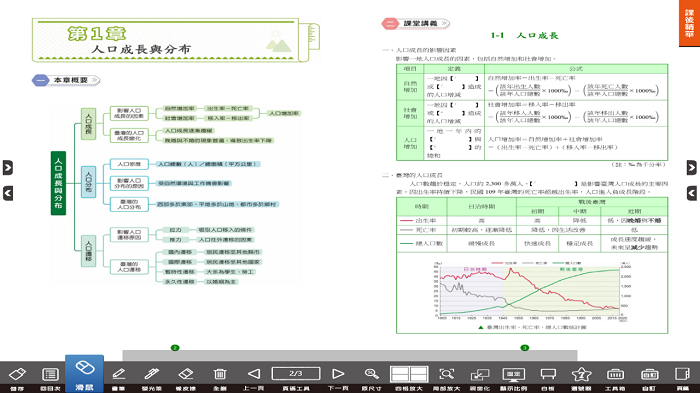Click green page marker 3
The image size is (700, 393).
click(x=525, y=347)
